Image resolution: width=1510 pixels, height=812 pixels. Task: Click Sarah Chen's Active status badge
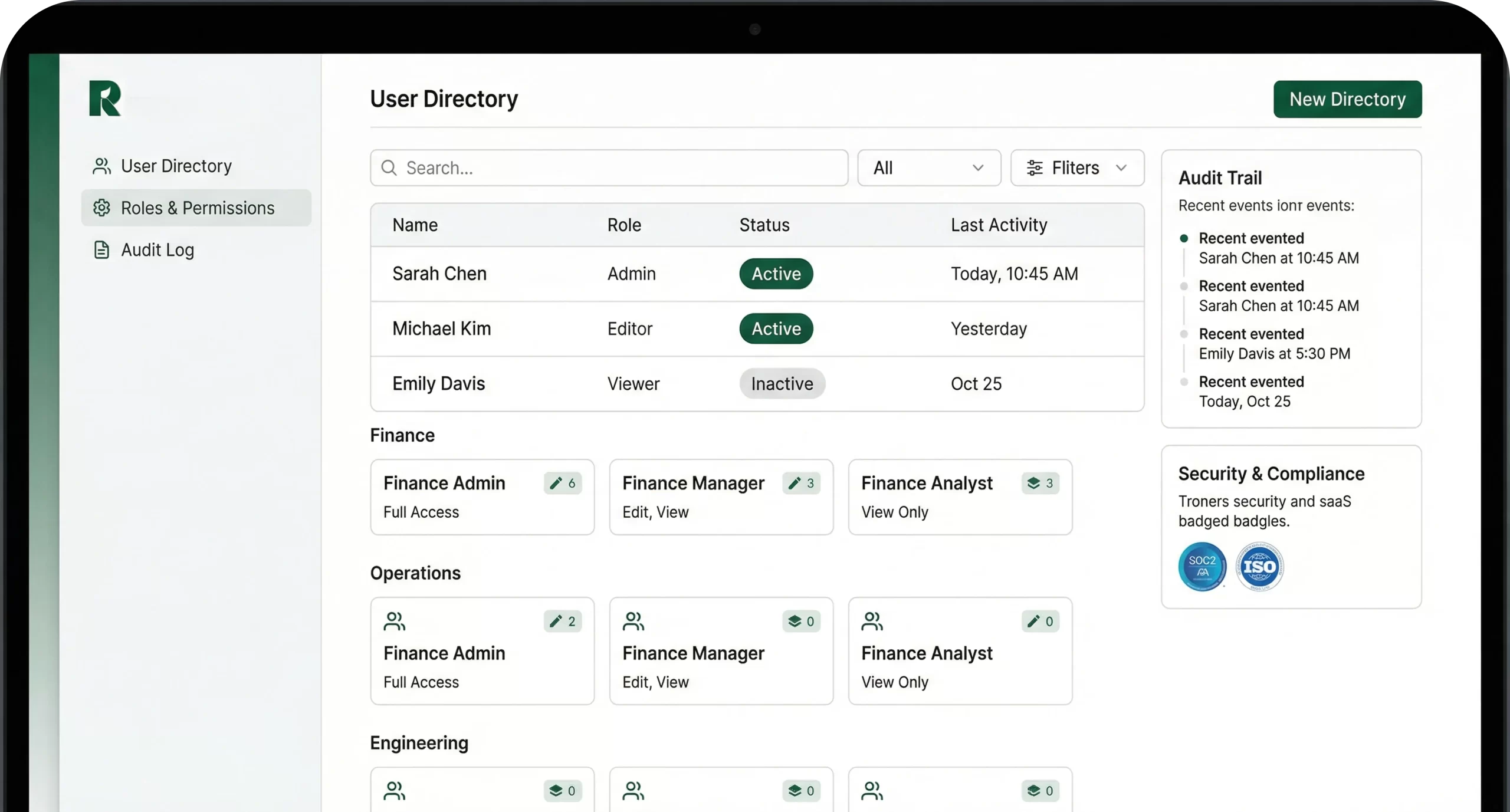point(776,274)
